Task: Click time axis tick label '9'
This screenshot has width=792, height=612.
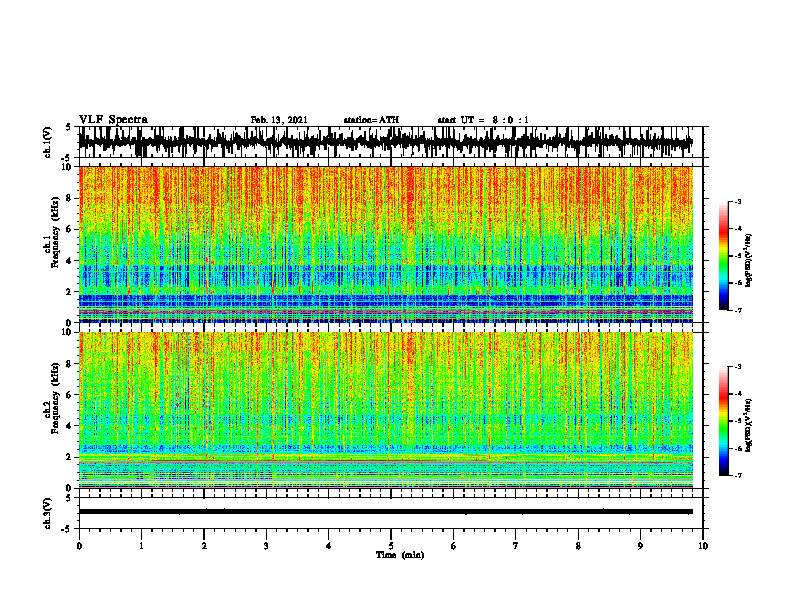Action: coord(640,546)
